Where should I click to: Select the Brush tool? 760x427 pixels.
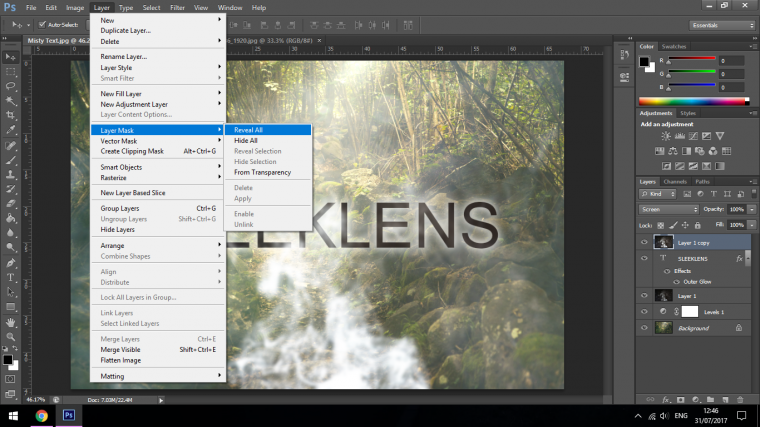[x=10, y=160]
